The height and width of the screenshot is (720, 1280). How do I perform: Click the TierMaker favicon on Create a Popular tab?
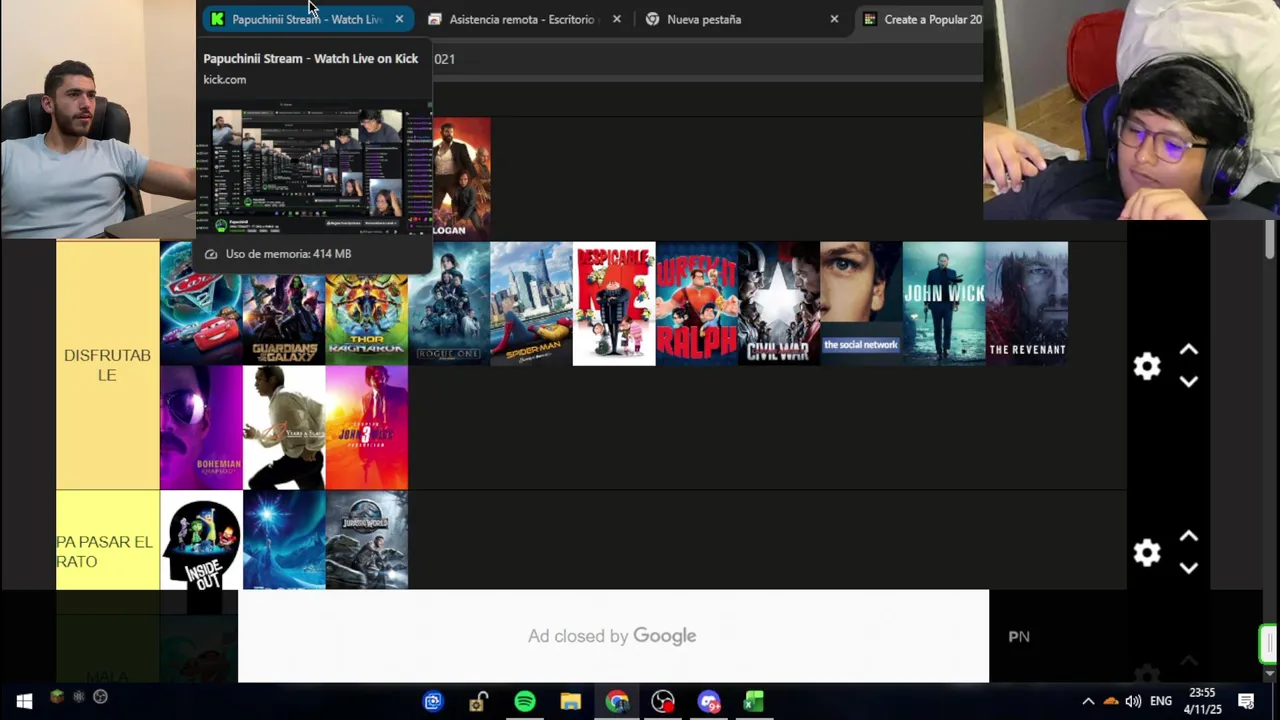(869, 19)
